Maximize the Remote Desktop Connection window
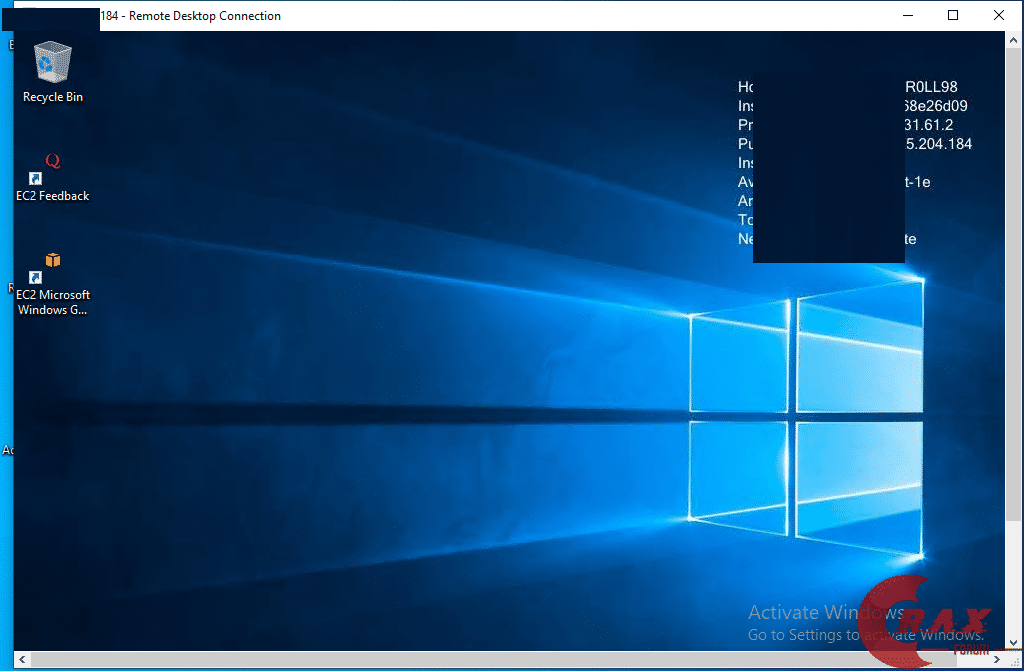Image resolution: width=1024 pixels, height=671 pixels. click(x=953, y=15)
